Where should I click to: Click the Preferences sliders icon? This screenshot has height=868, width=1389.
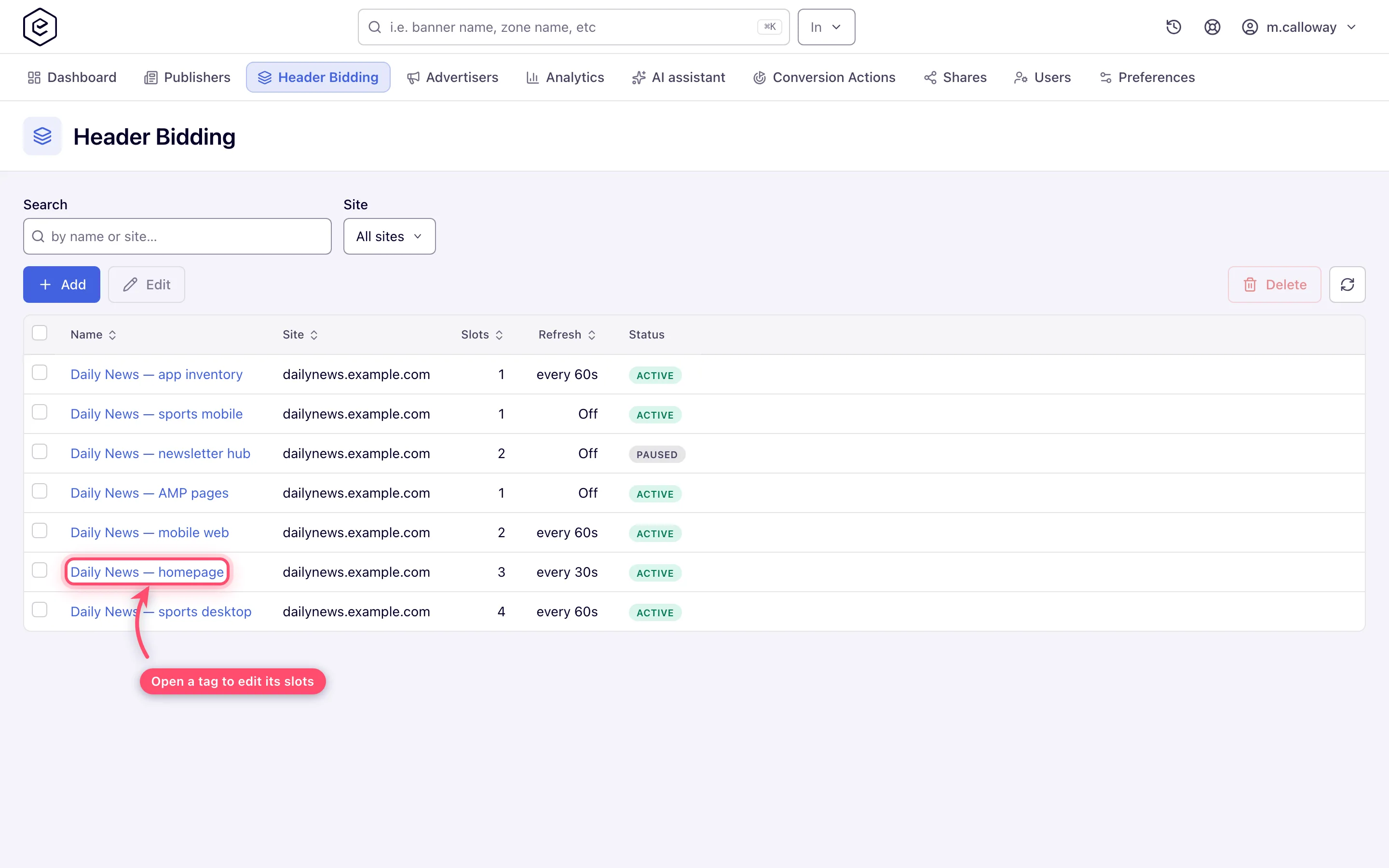click(x=1105, y=78)
